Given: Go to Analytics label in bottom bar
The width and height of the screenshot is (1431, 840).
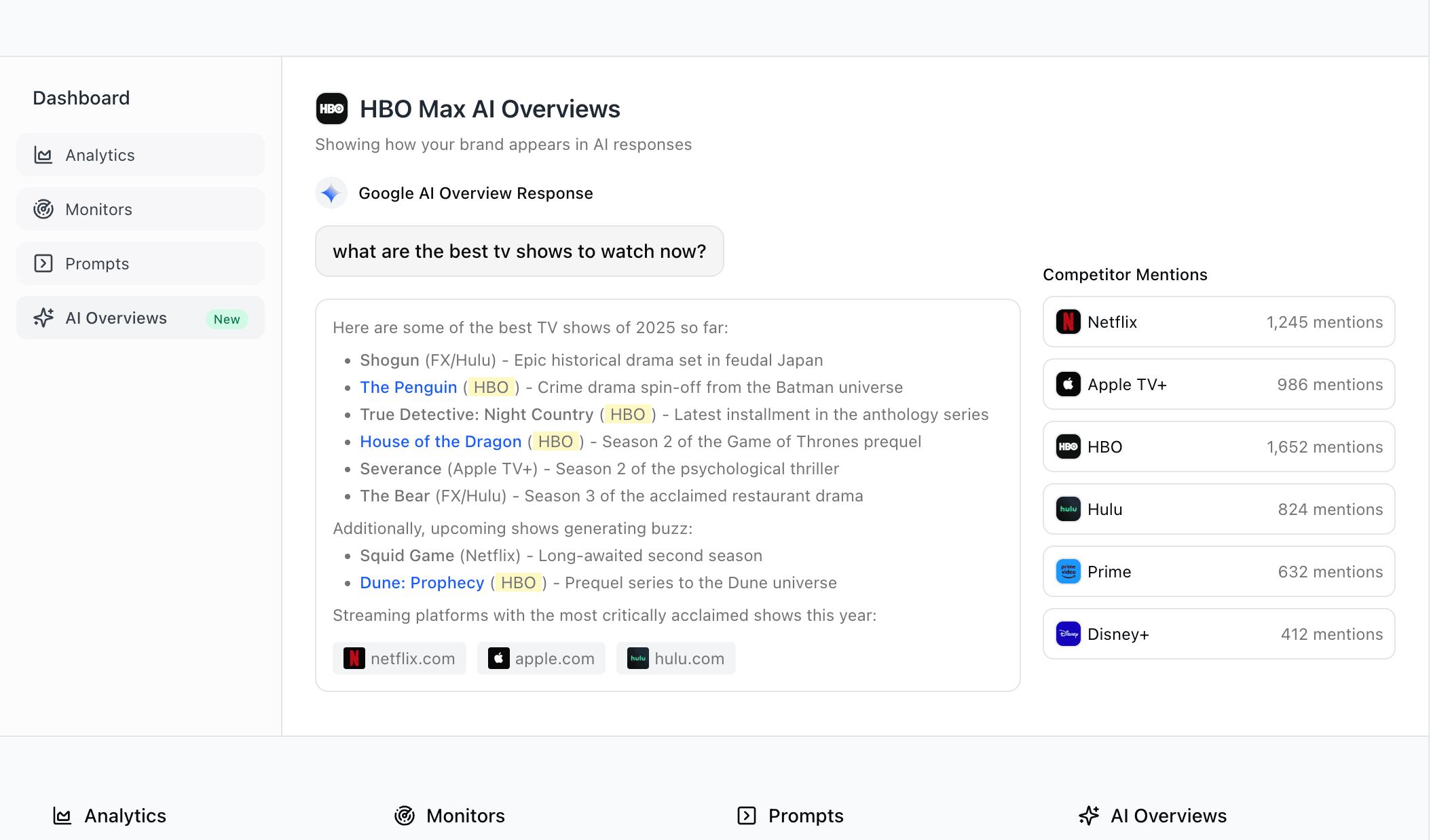Looking at the screenshot, I should click(x=126, y=816).
